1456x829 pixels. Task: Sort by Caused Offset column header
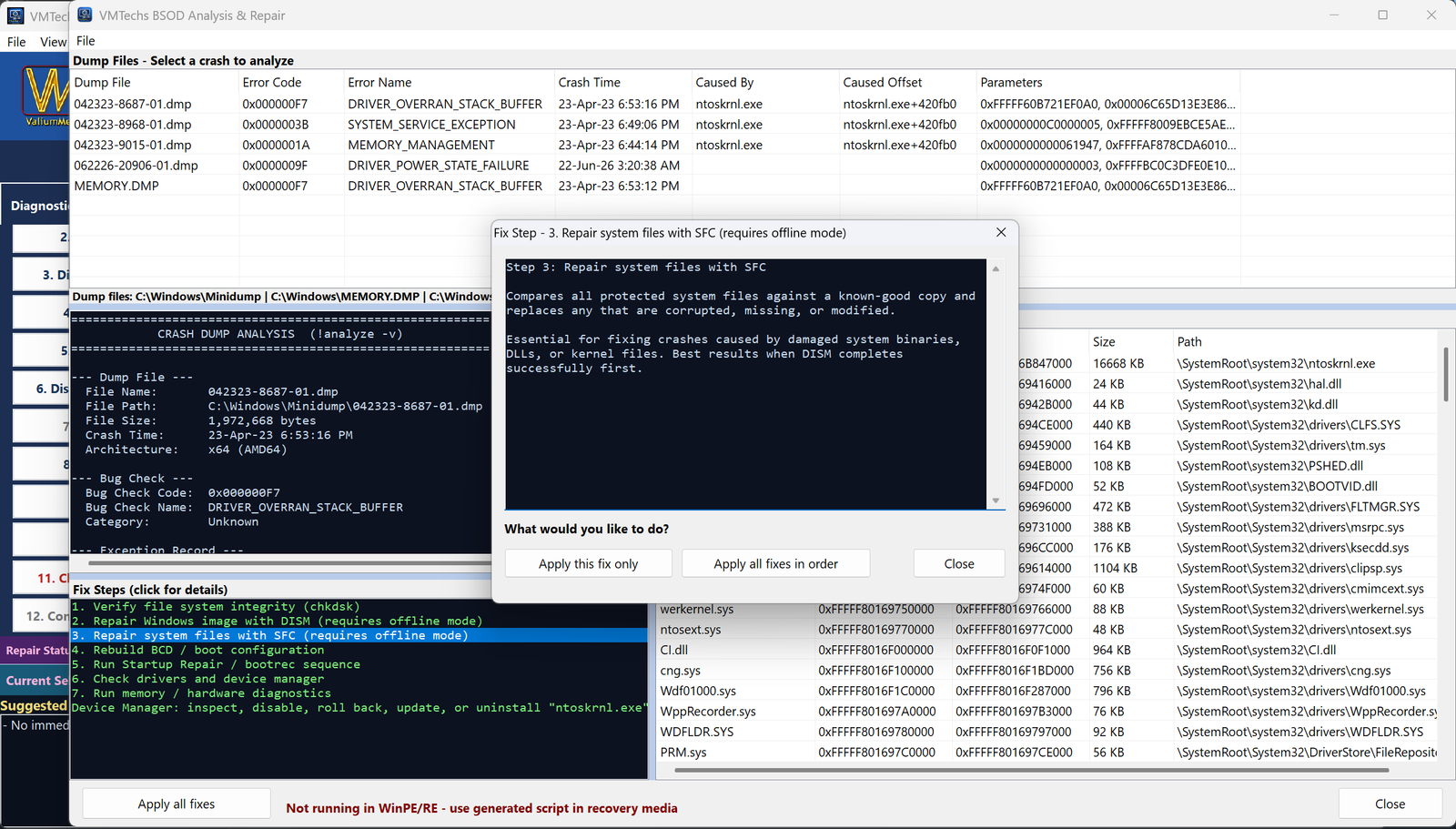[908, 82]
